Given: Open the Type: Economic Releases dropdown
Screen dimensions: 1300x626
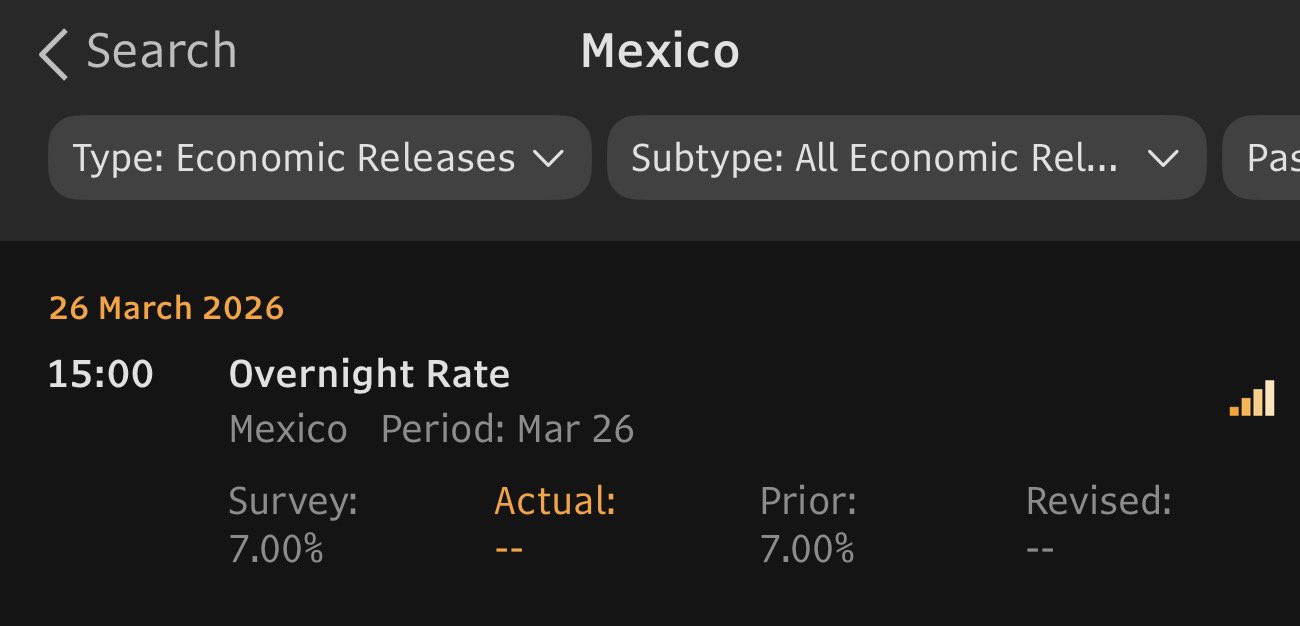Looking at the screenshot, I should click(319, 158).
